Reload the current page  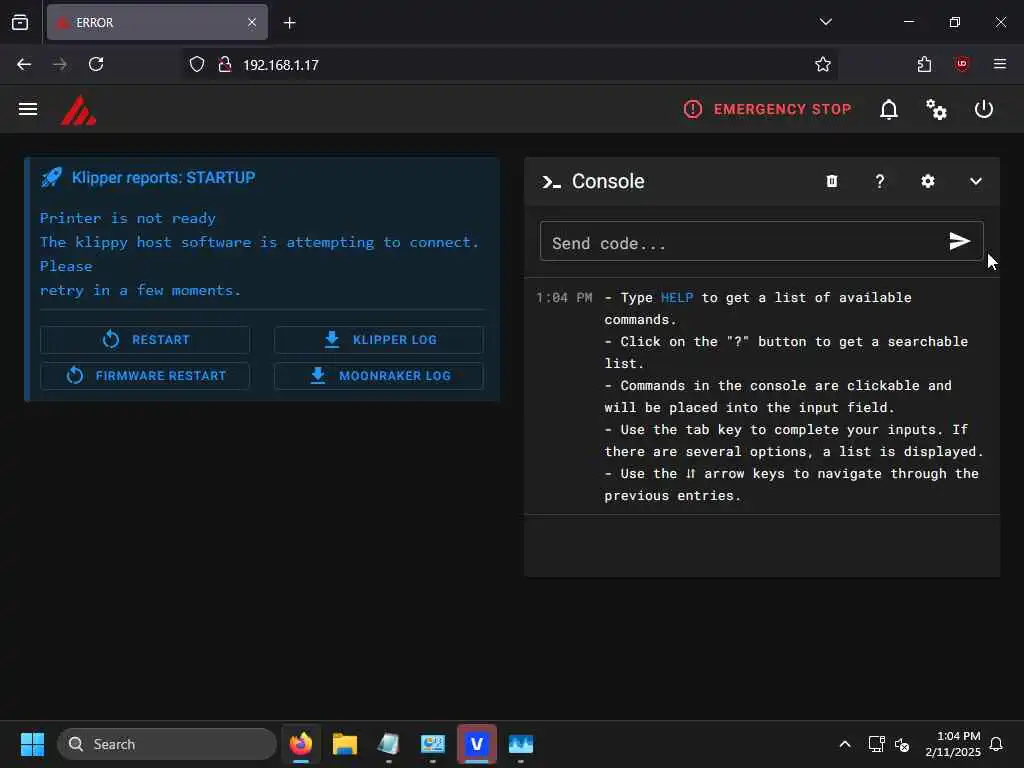click(x=96, y=64)
